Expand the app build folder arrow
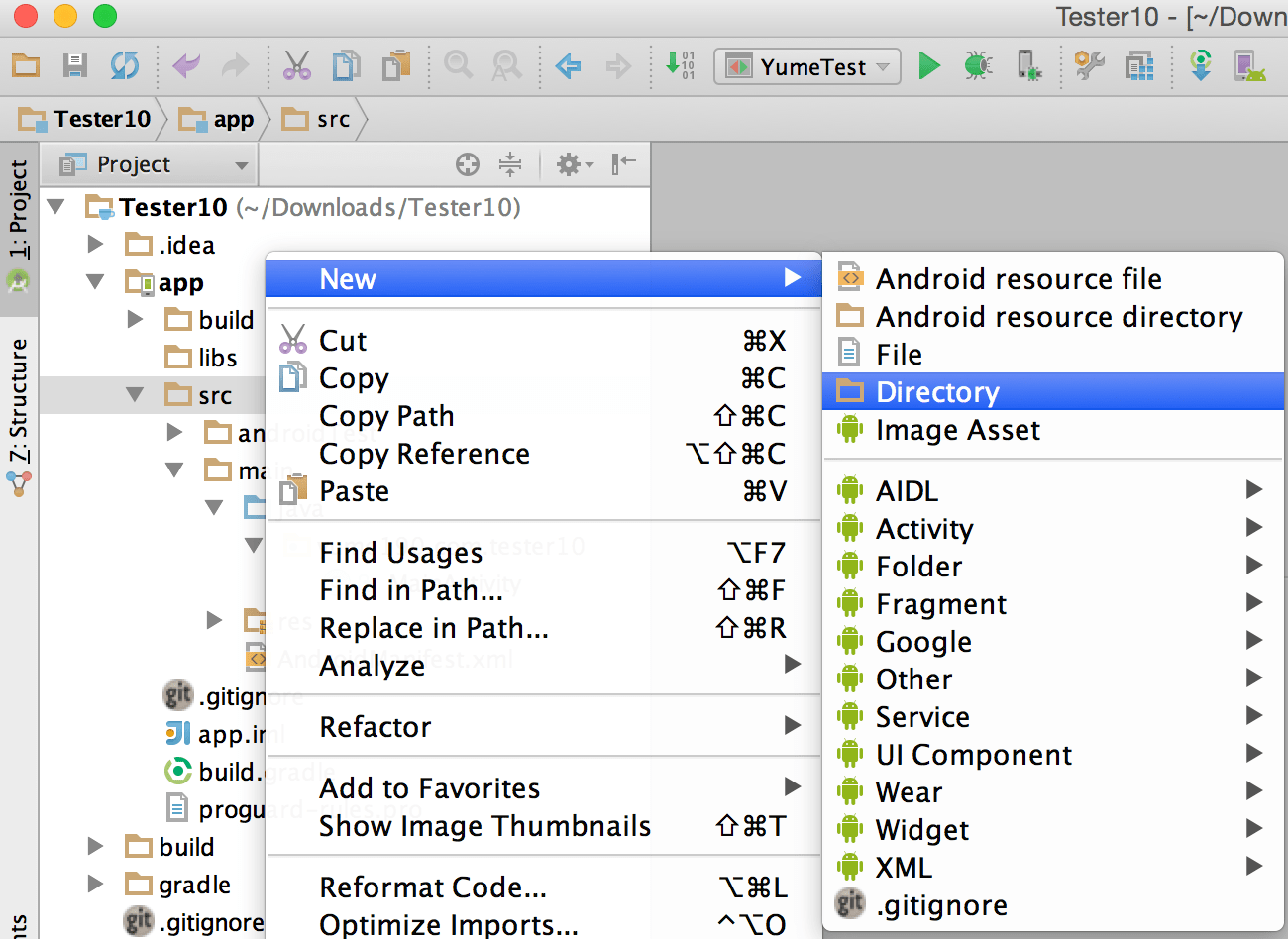 click(x=136, y=320)
